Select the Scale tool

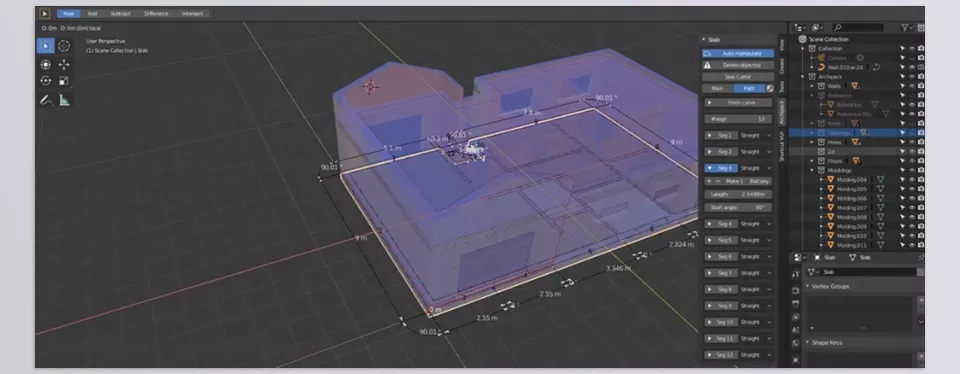64,81
